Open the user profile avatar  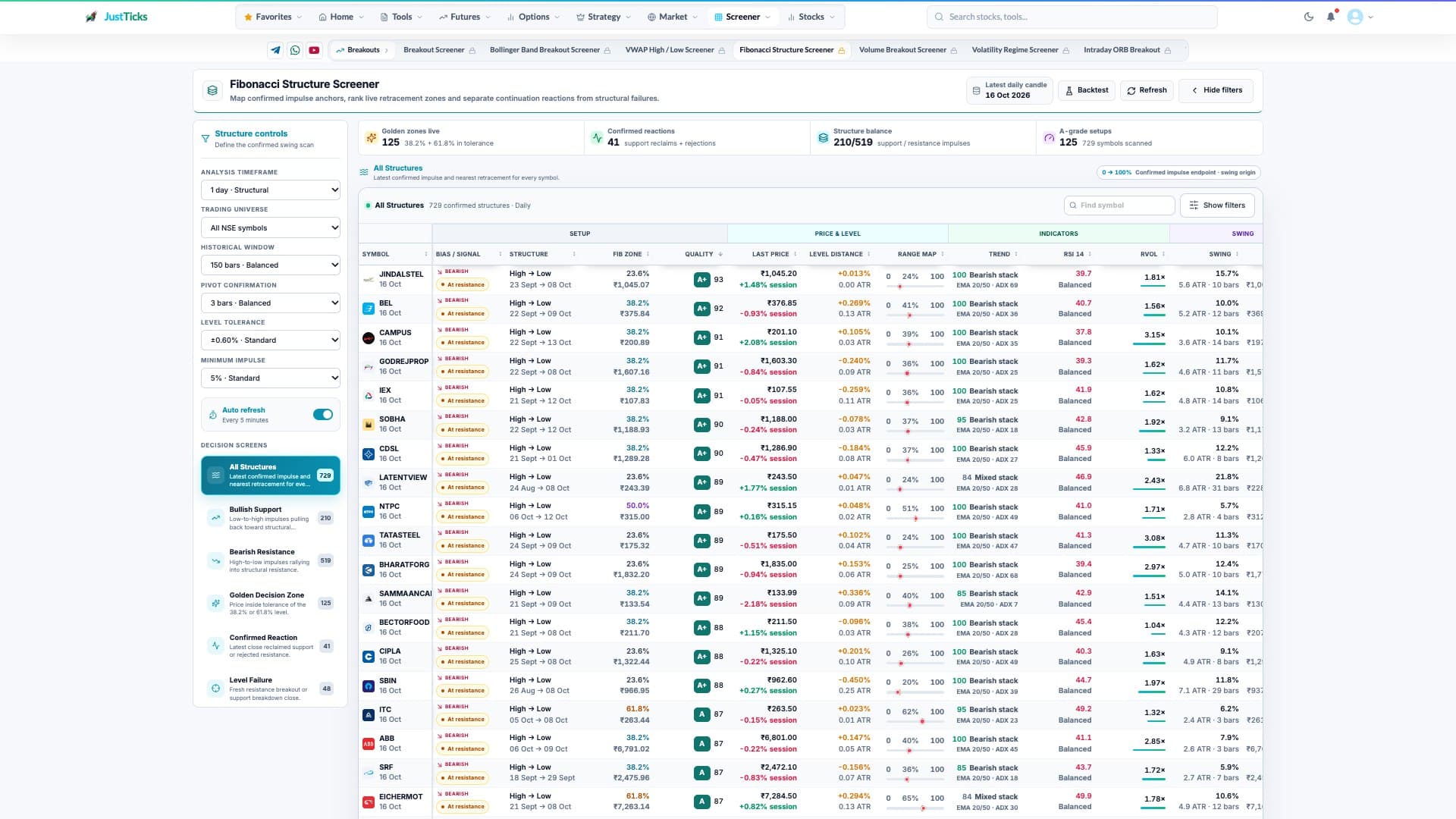(x=1355, y=17)
